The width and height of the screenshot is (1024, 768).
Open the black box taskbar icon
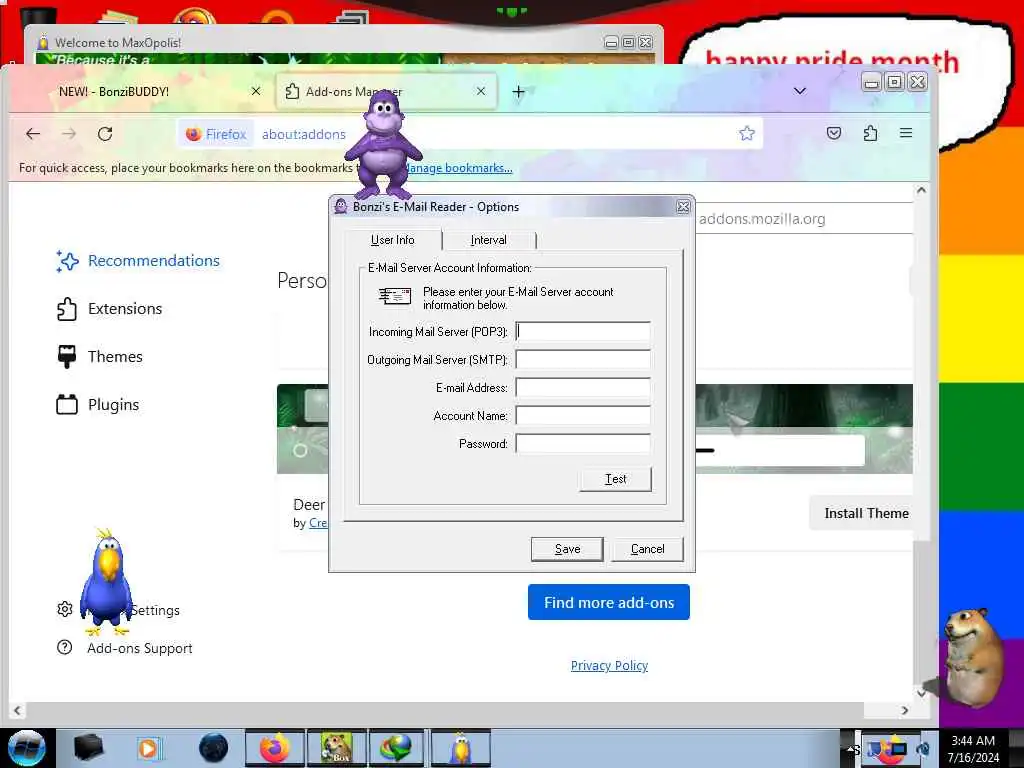coord(88,748)
